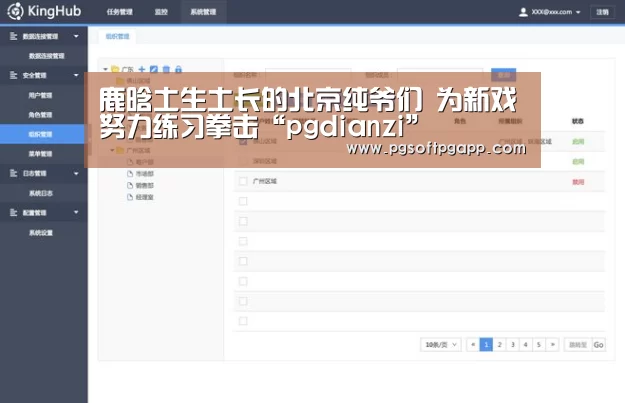
Task: Select the 广东 root tree node label
Action: click(128, 69)
